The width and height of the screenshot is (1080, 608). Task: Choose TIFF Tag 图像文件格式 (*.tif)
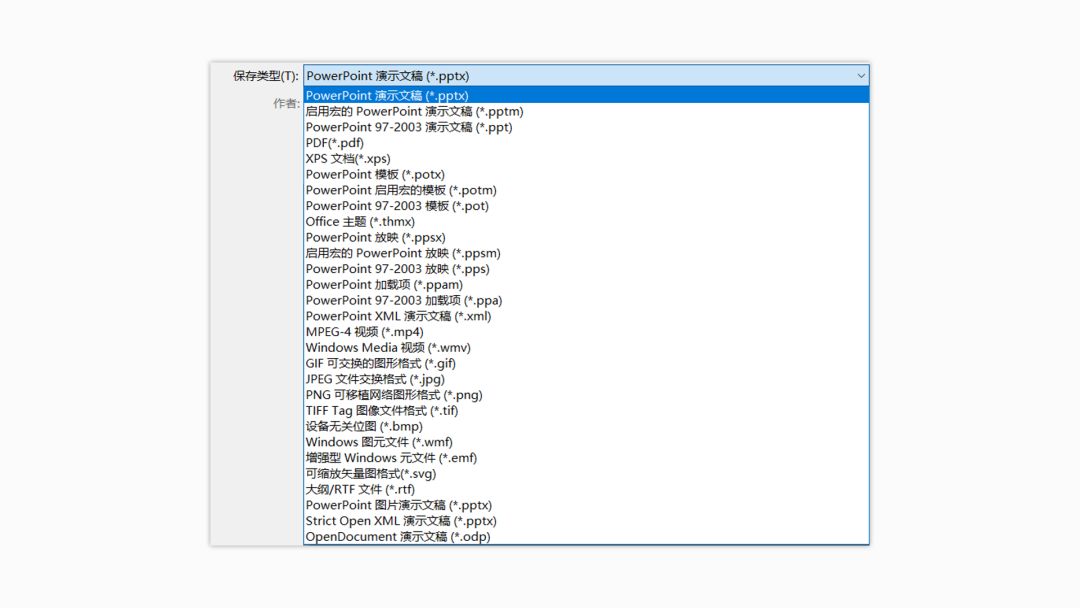(586, 411)
